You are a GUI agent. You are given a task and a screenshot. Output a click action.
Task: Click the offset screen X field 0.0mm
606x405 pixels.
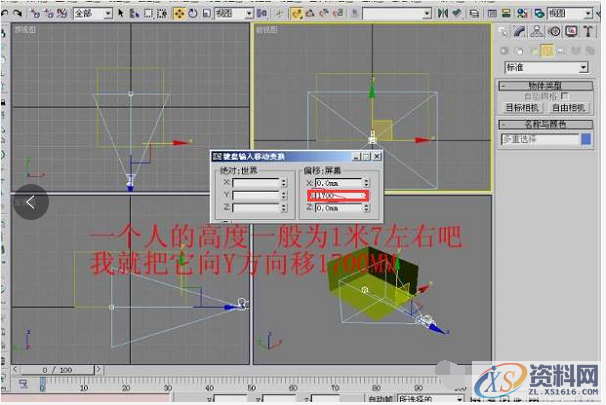[339, 183]
